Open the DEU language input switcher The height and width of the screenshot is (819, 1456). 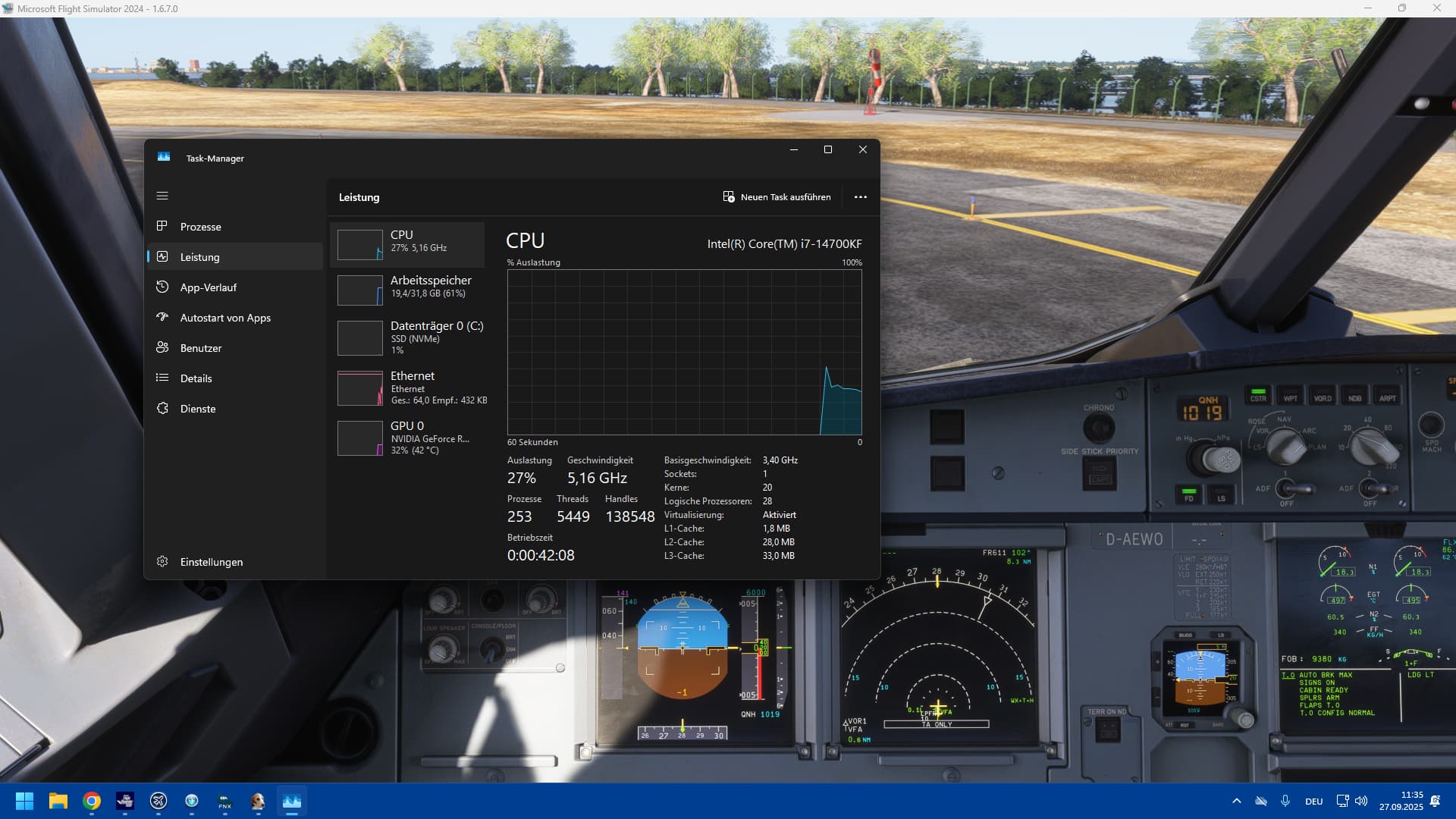coord(1314,802)
